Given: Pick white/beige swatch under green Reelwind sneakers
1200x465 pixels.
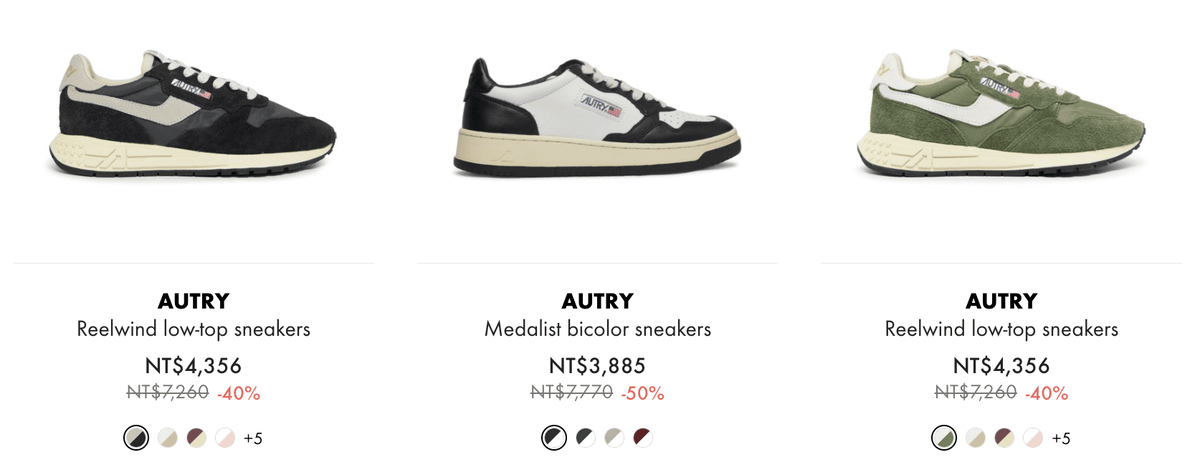Looking at the screenshot, I should [x=975, y=438].
